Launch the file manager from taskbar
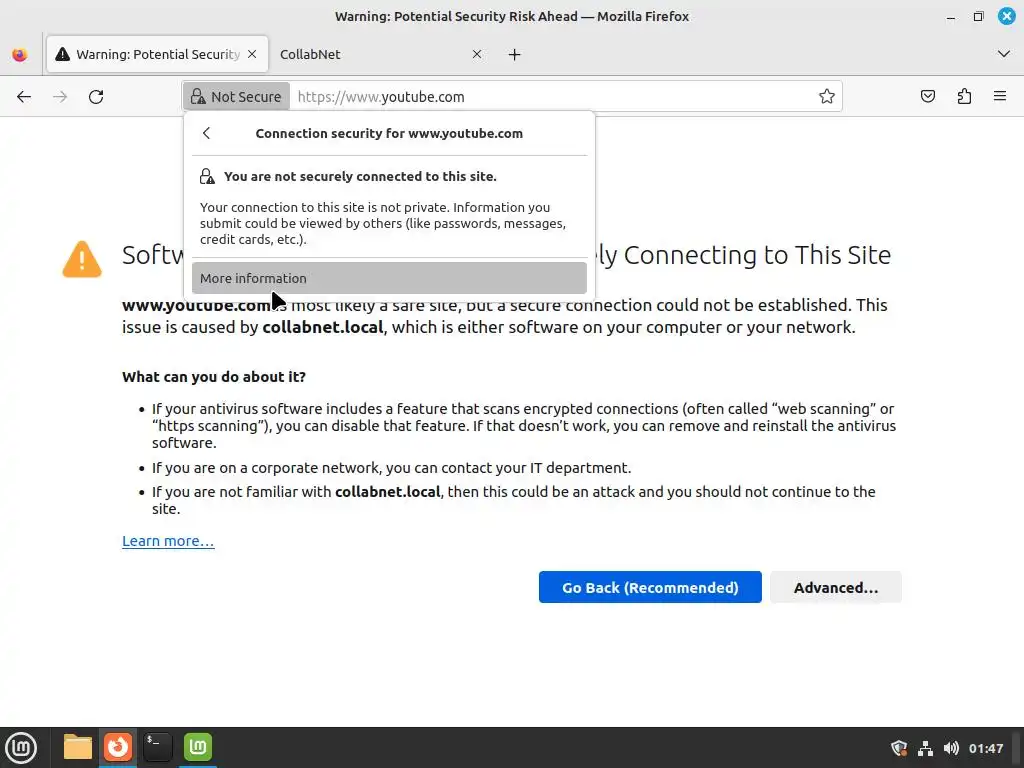 tap(78, 747)
